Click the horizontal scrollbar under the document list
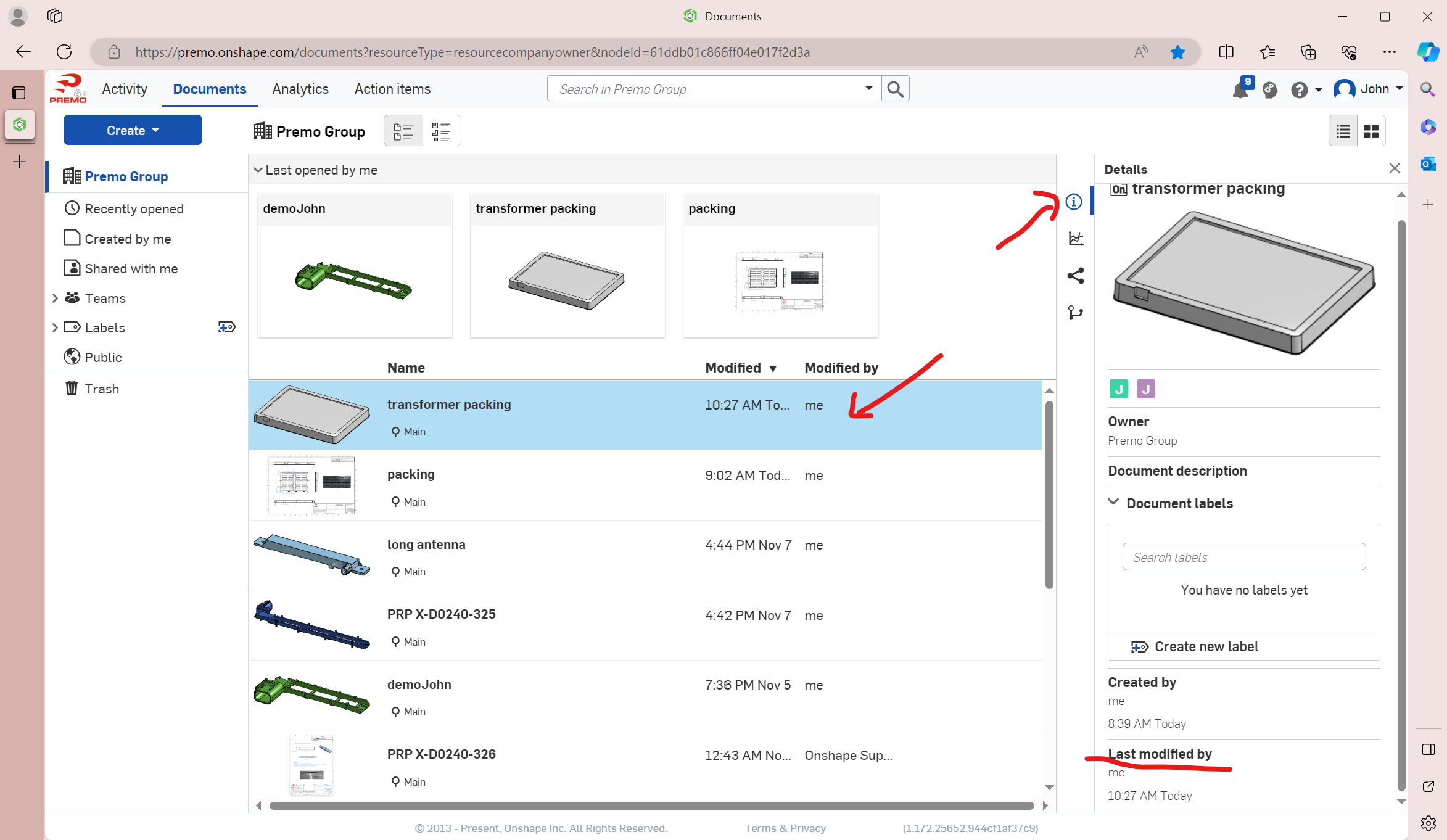This screenshot has width=1447, height=840. click(x=651, y=805)
